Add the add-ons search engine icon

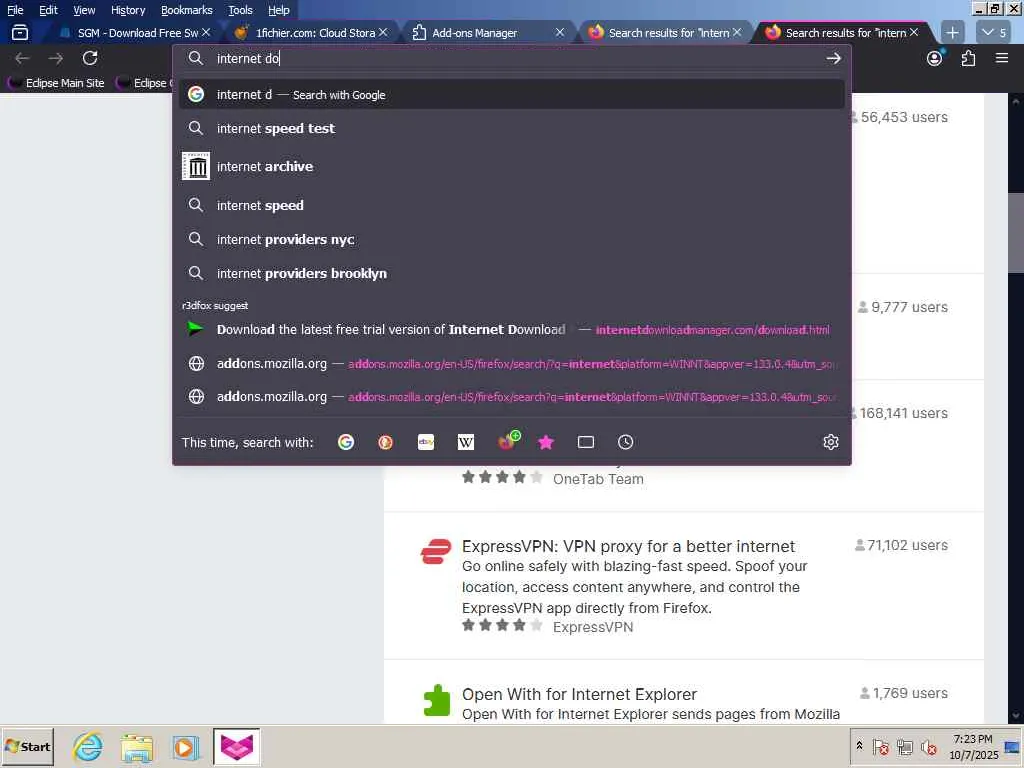[x=508, y=441]
